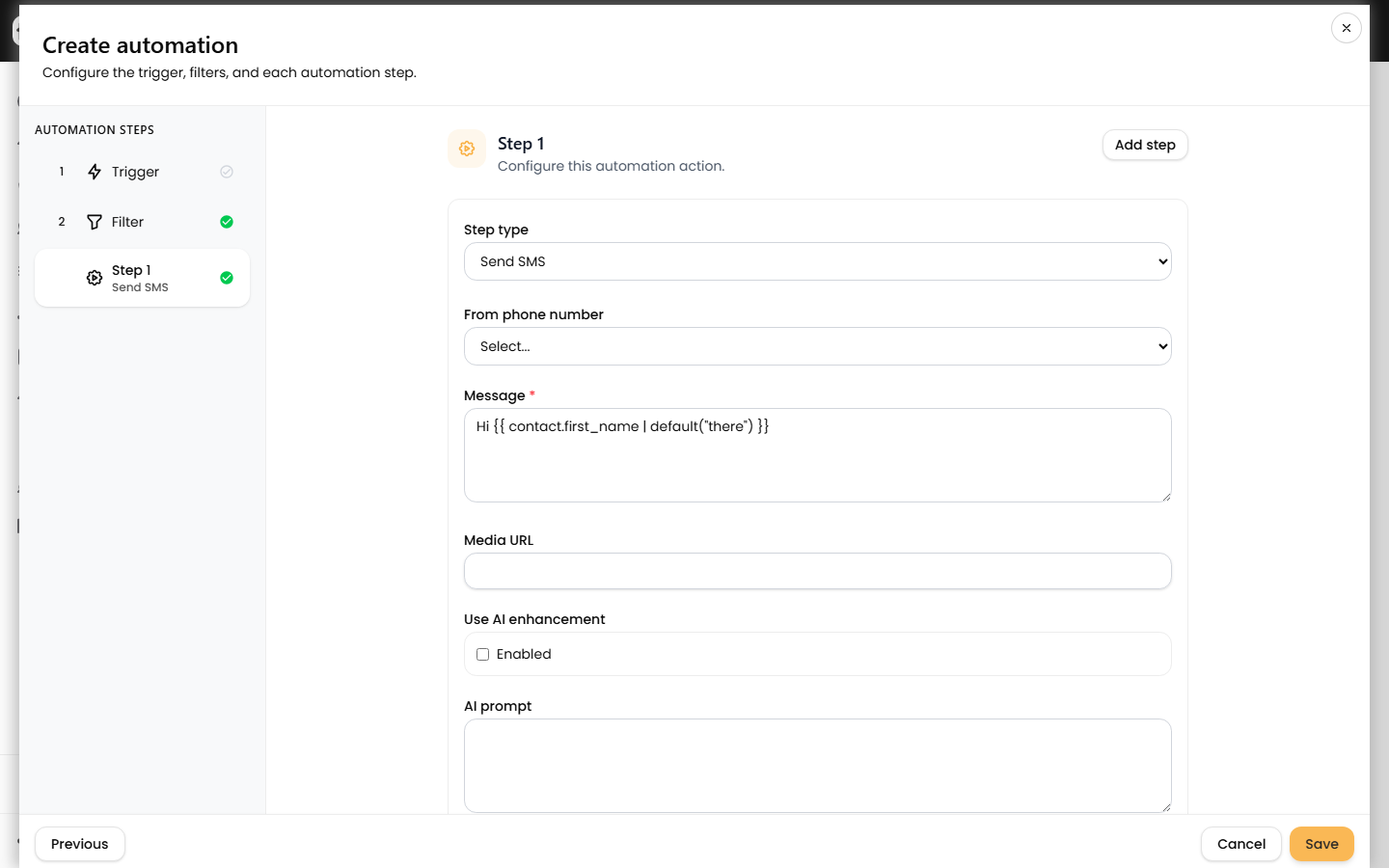Click the Add step button
1389x868 pixels.
pyautogui.click(x=1145, y=145)
